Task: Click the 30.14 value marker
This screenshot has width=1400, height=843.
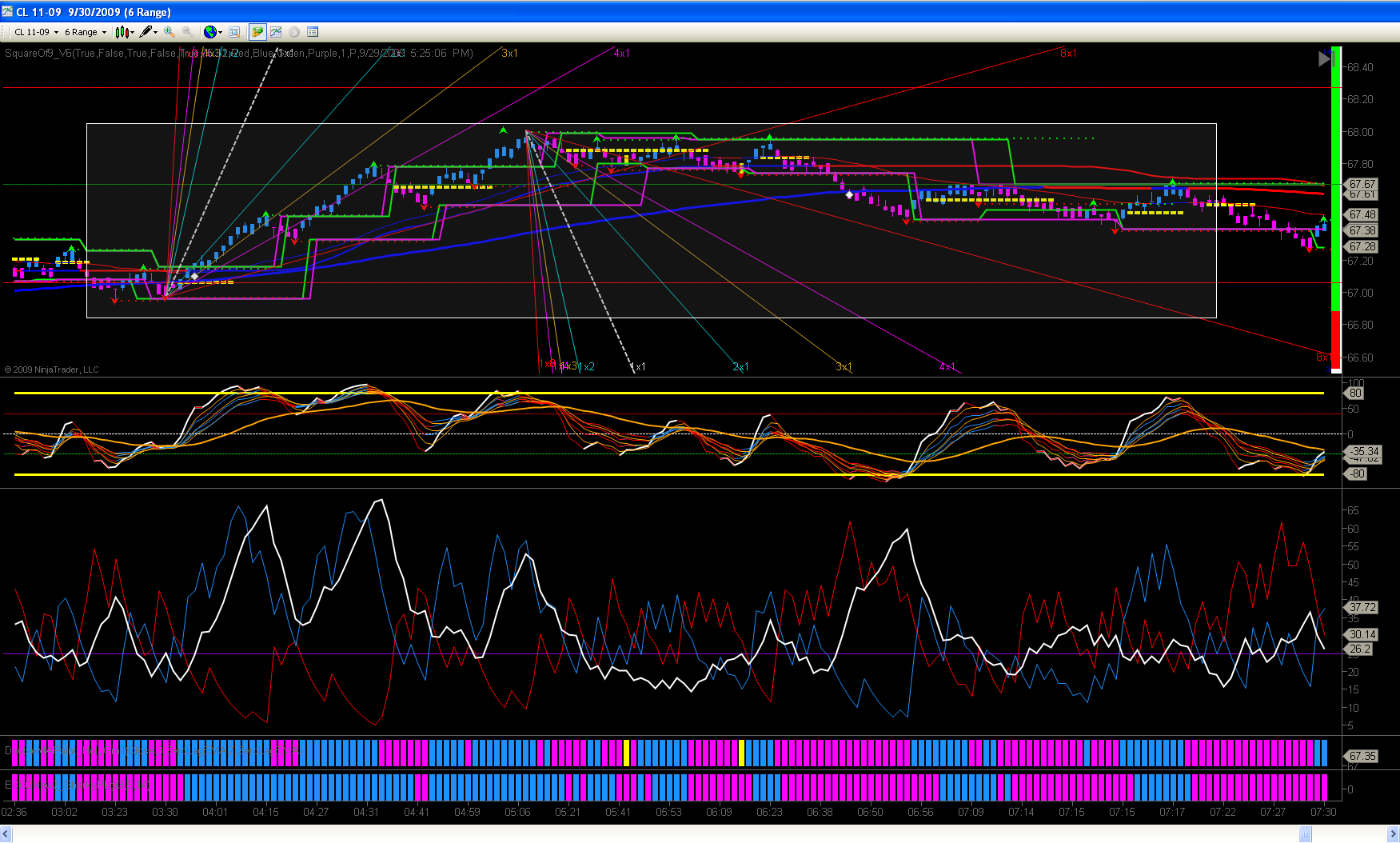Action: (x=1362, y=634)
